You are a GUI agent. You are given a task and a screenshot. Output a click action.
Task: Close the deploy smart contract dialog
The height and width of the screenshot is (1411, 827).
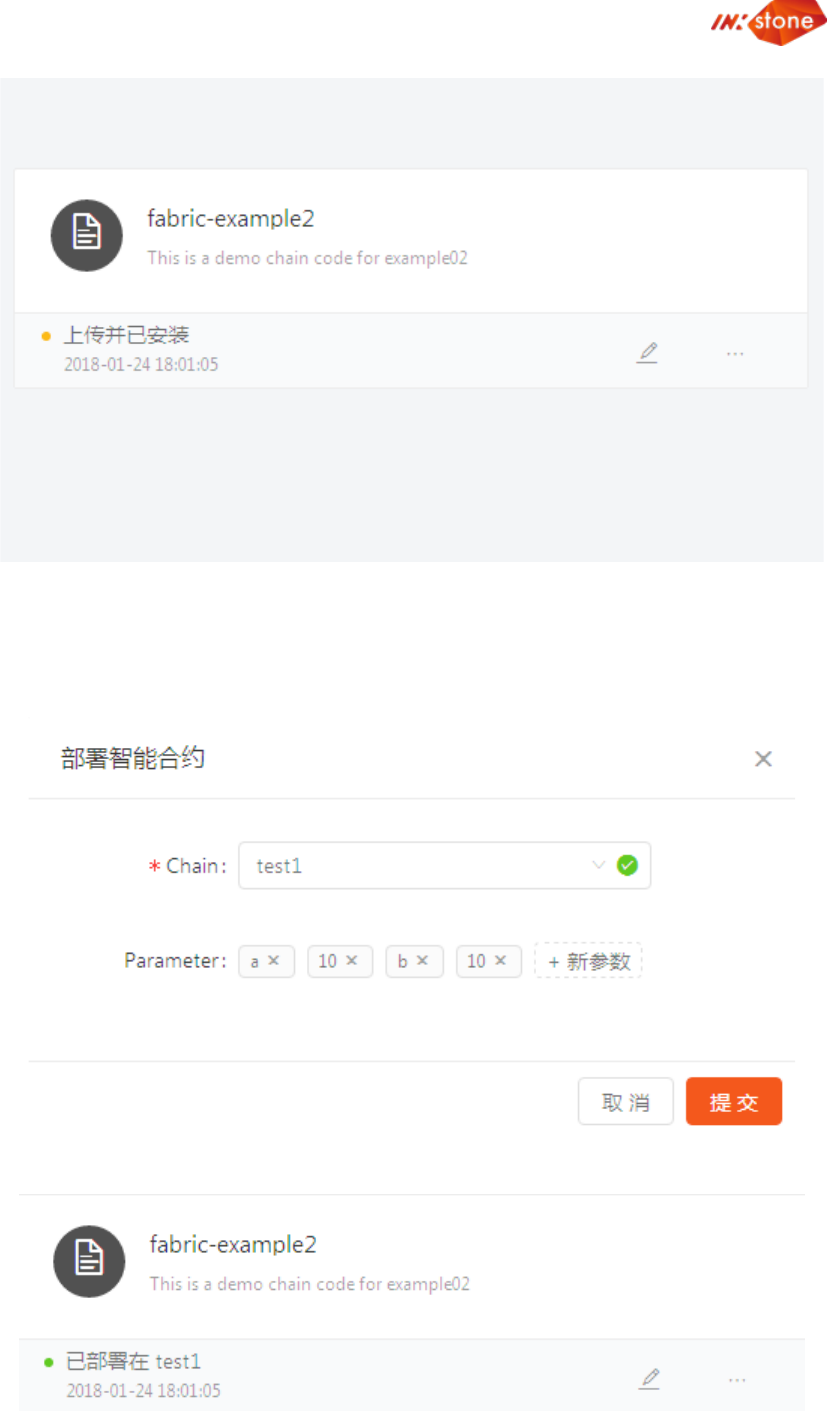[763, 759]
